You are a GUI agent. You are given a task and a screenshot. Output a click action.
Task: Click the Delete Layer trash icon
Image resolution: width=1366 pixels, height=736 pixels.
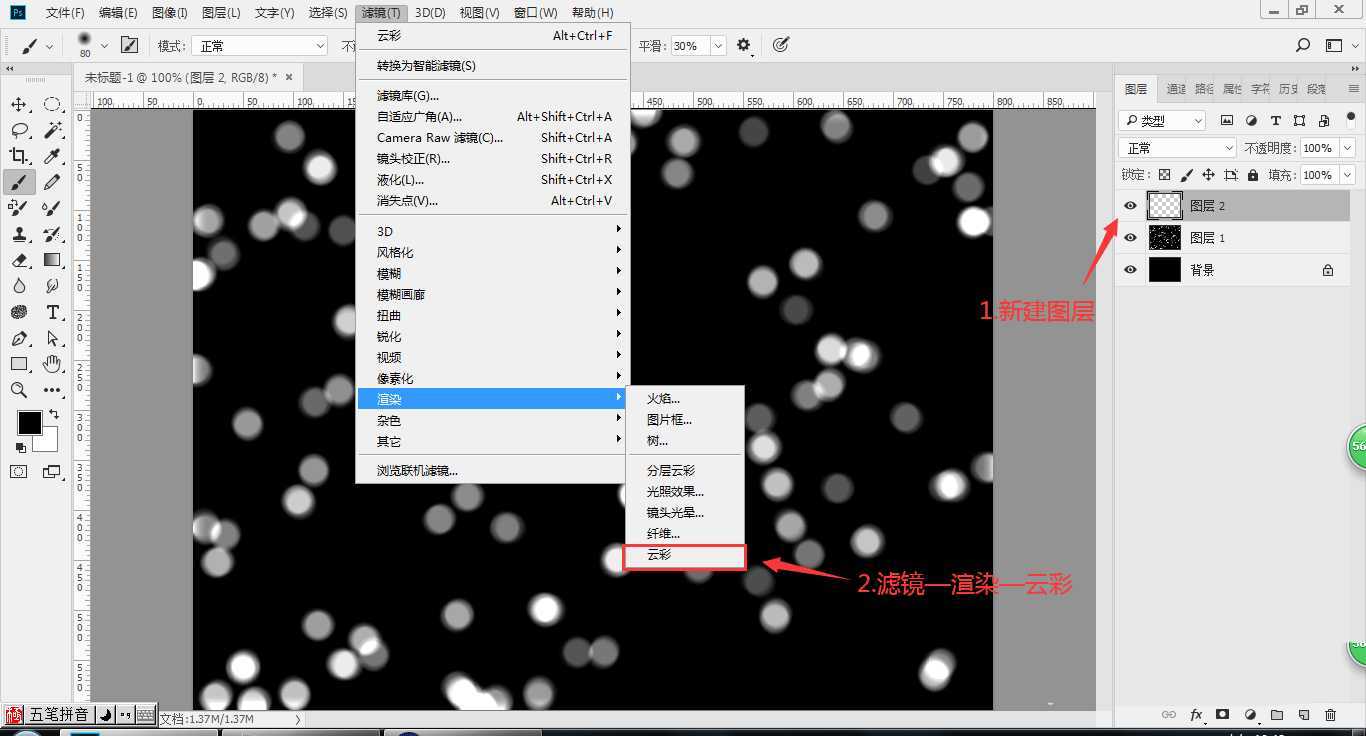1332,714
